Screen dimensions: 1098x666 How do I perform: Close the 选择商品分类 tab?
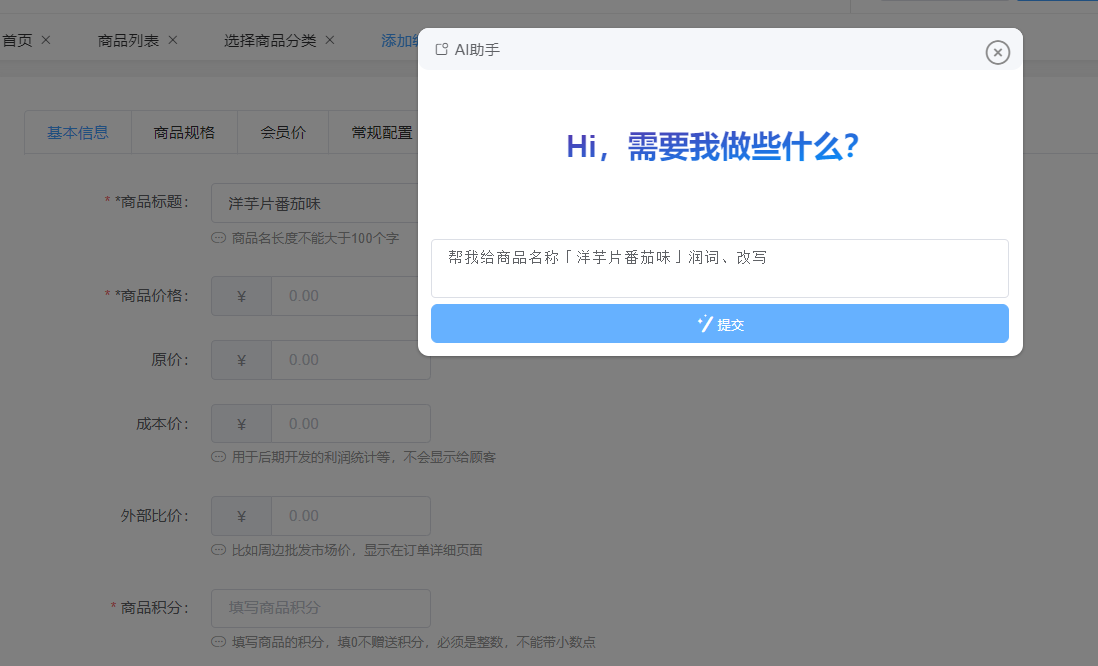coord(330,40)
